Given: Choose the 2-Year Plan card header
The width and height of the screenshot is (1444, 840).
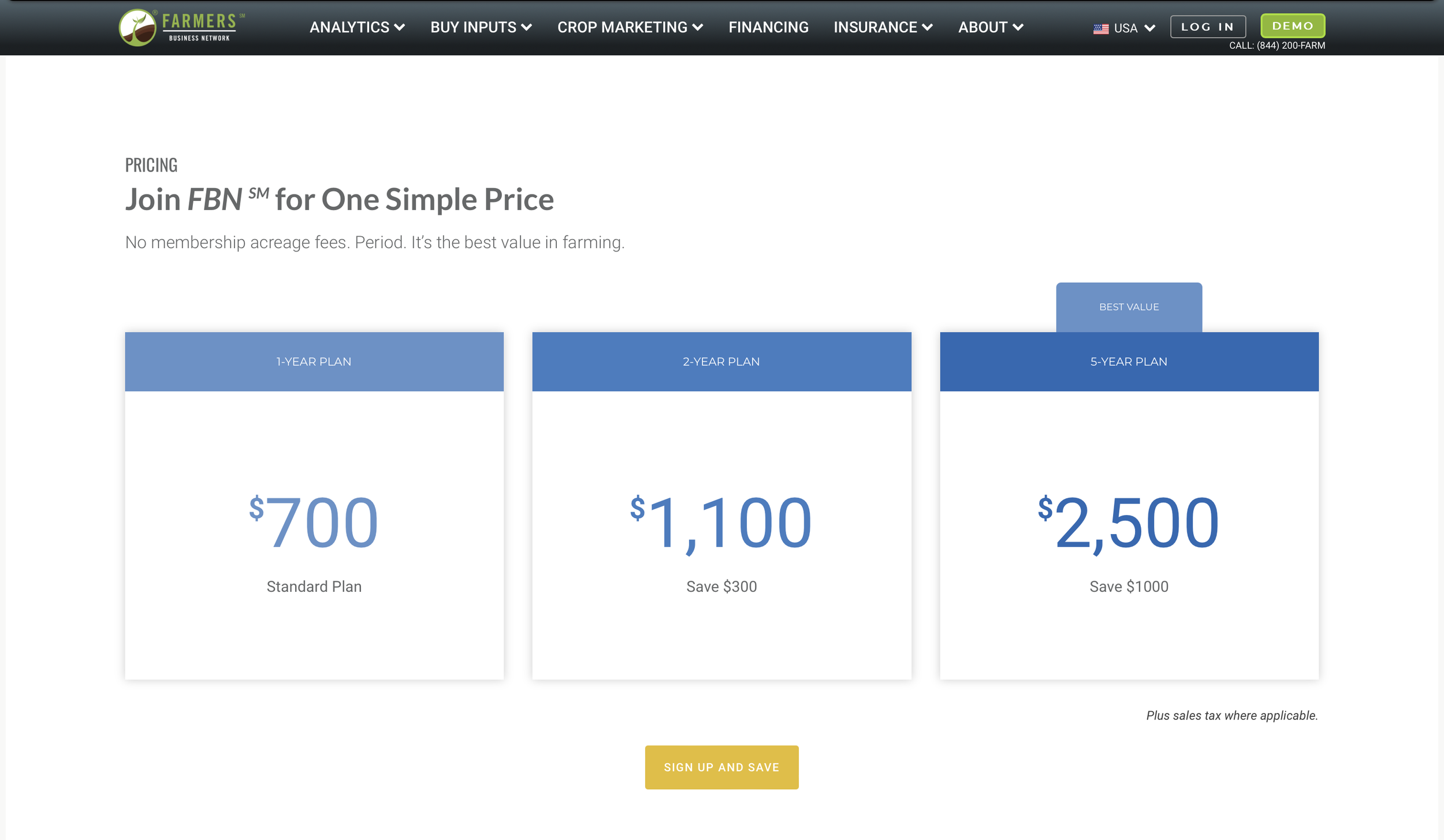Looking at the screenshot, I should tap(721, 361).
